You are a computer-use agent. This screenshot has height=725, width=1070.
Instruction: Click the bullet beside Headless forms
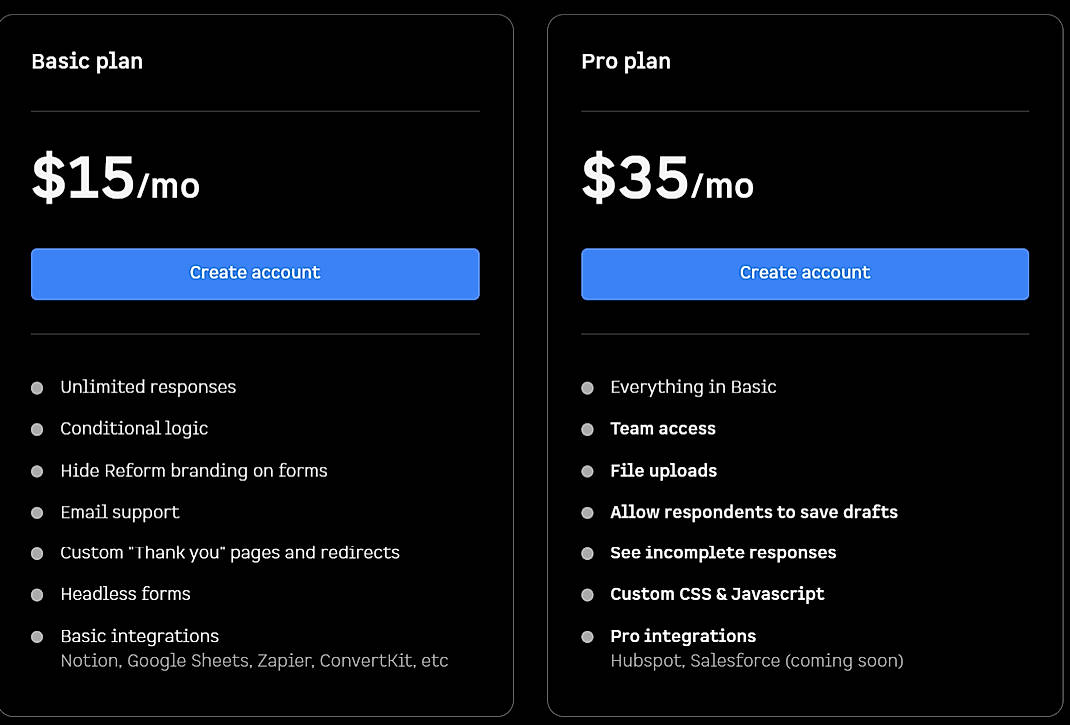click(37, 594)
